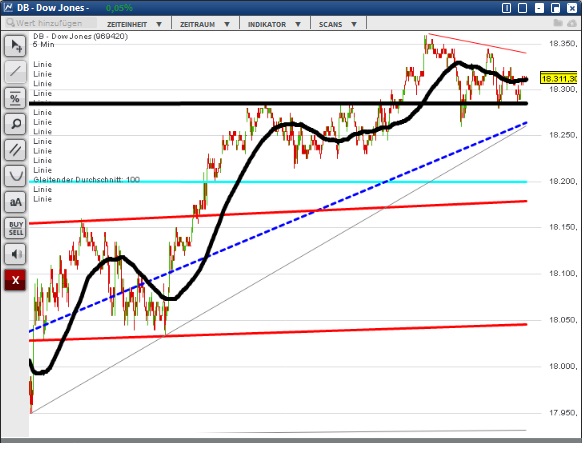Select the trend line drawing tool
This screenshot has width=588, height=450.
coord(15,71)
